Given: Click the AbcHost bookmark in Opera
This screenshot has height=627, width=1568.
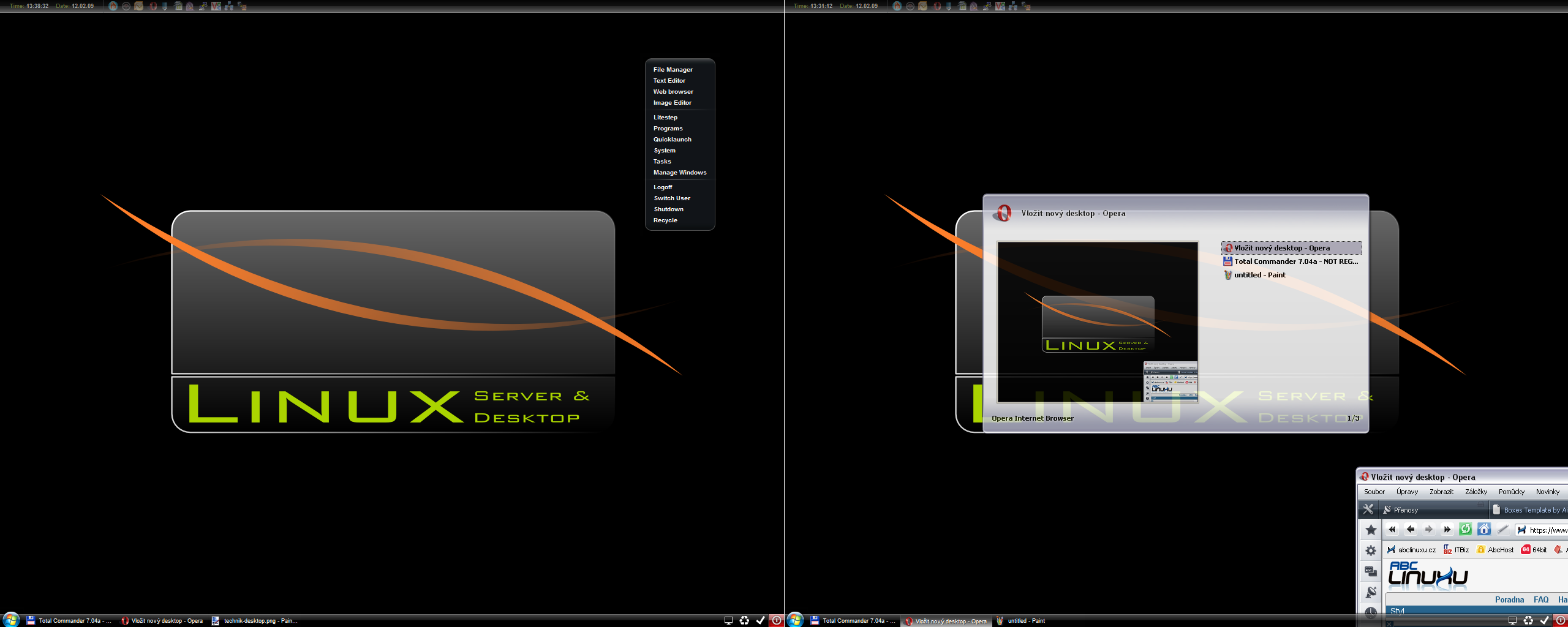Looking at the screenshot, I should click(1495, 550).
